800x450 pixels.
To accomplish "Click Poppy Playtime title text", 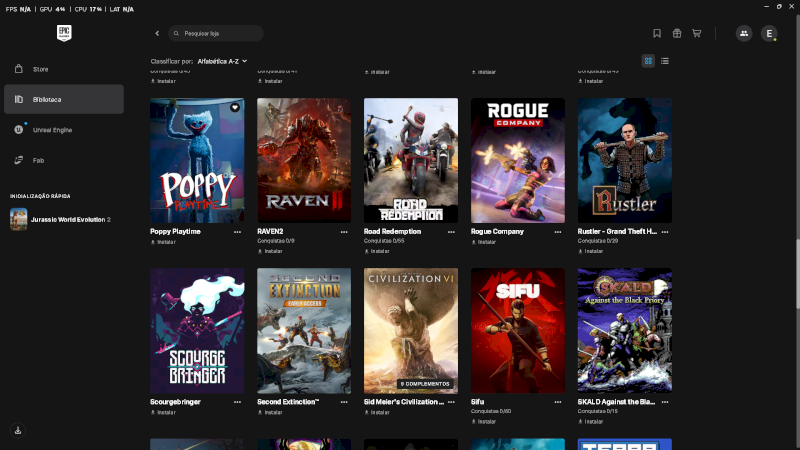I will 175,232.
